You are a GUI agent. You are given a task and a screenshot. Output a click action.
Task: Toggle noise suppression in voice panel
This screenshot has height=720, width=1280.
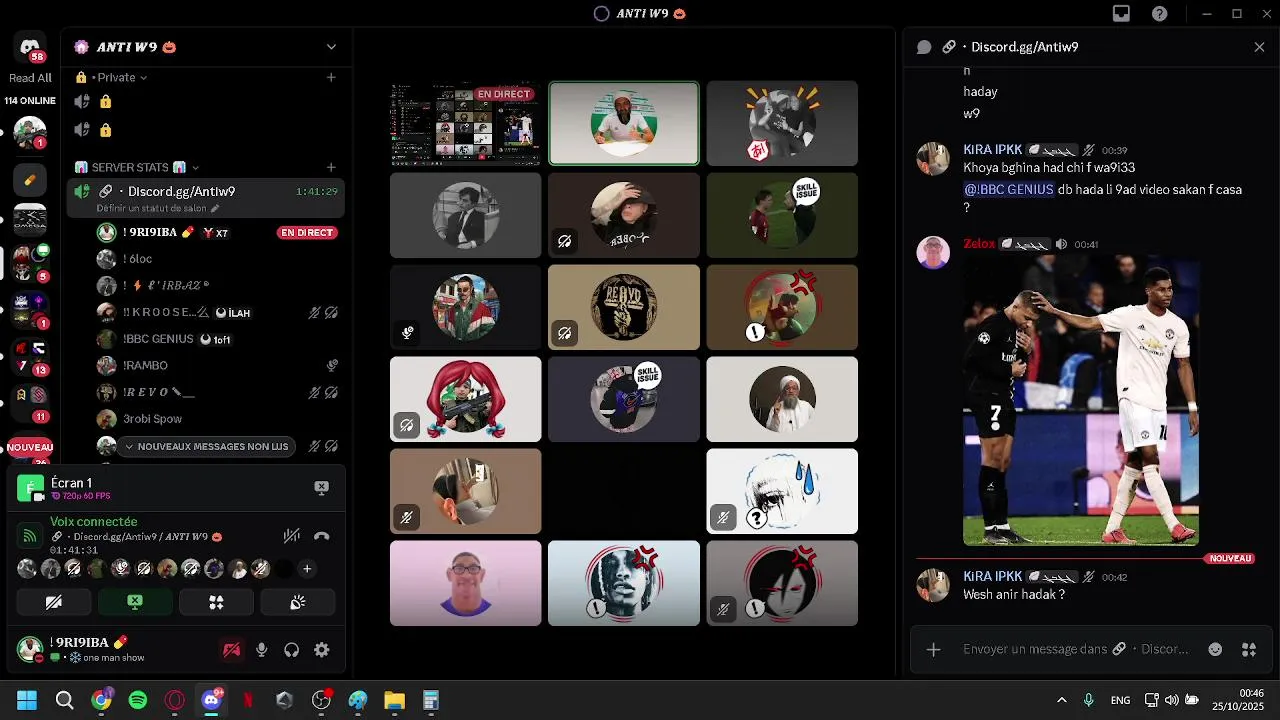[291, 536]
